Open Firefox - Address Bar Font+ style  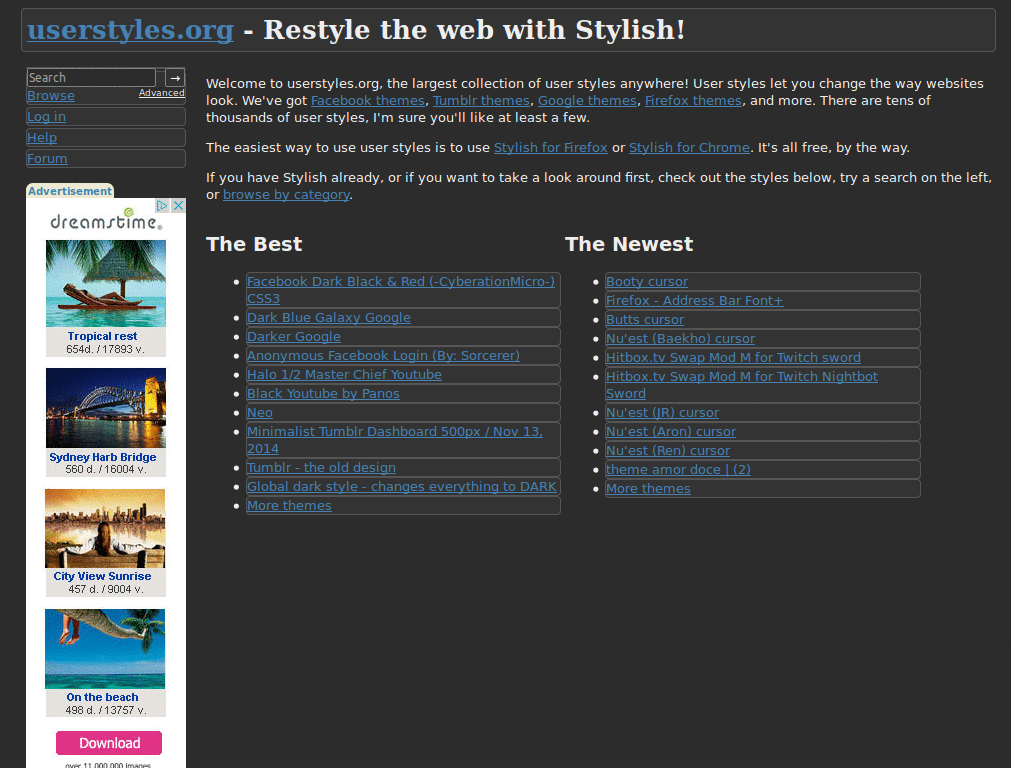click(694, 300)
